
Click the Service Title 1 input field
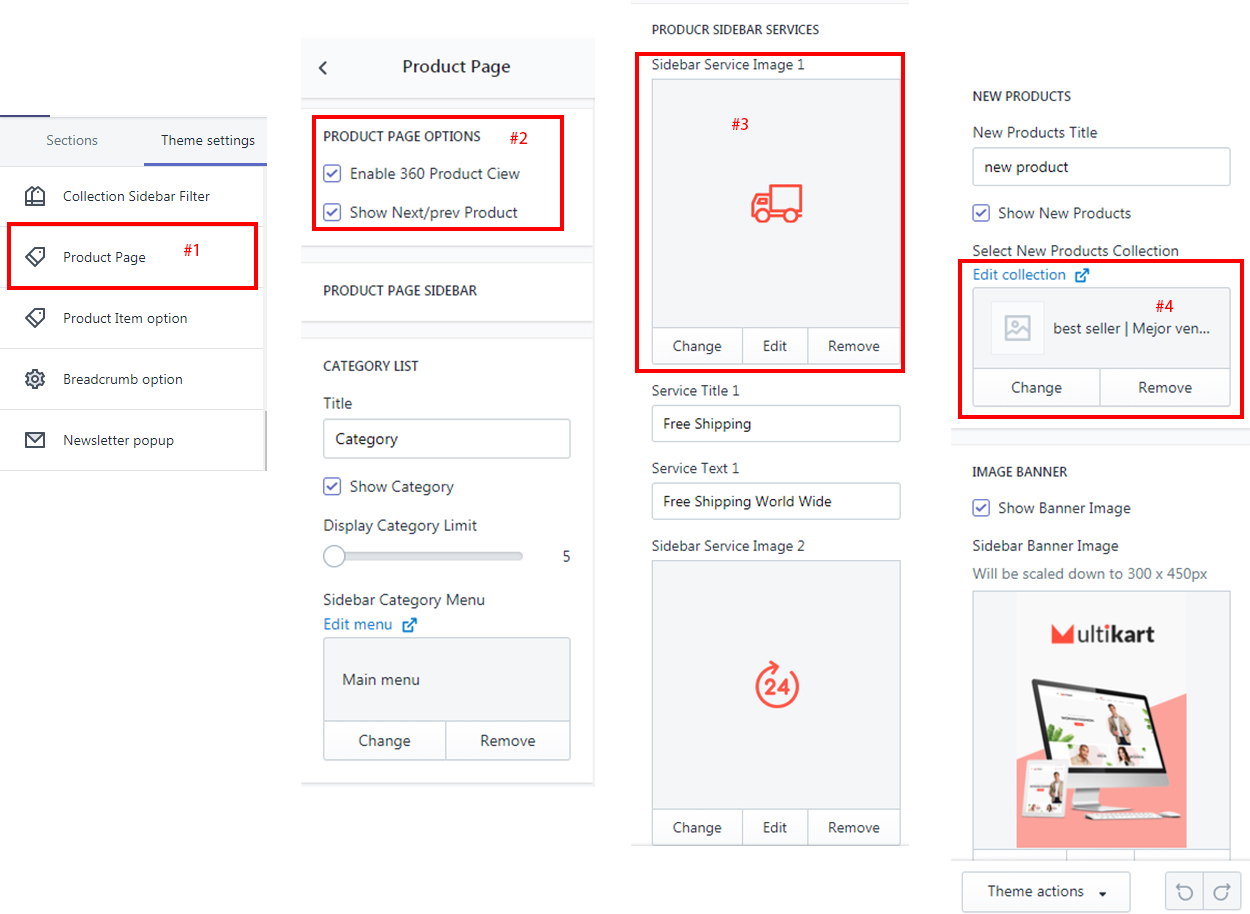775,424
